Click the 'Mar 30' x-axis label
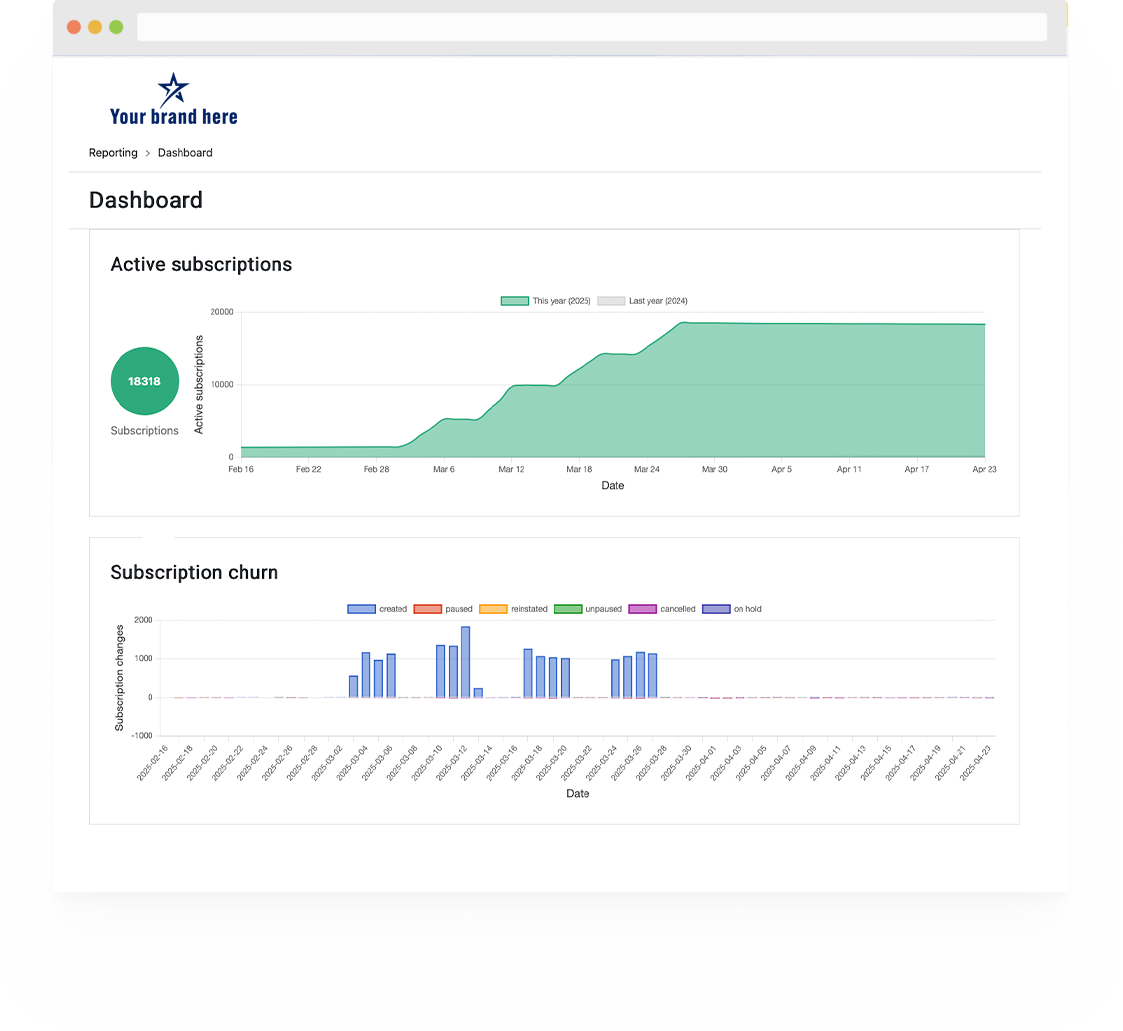Screen dimensions: 1123x1031 click(714, 470)
